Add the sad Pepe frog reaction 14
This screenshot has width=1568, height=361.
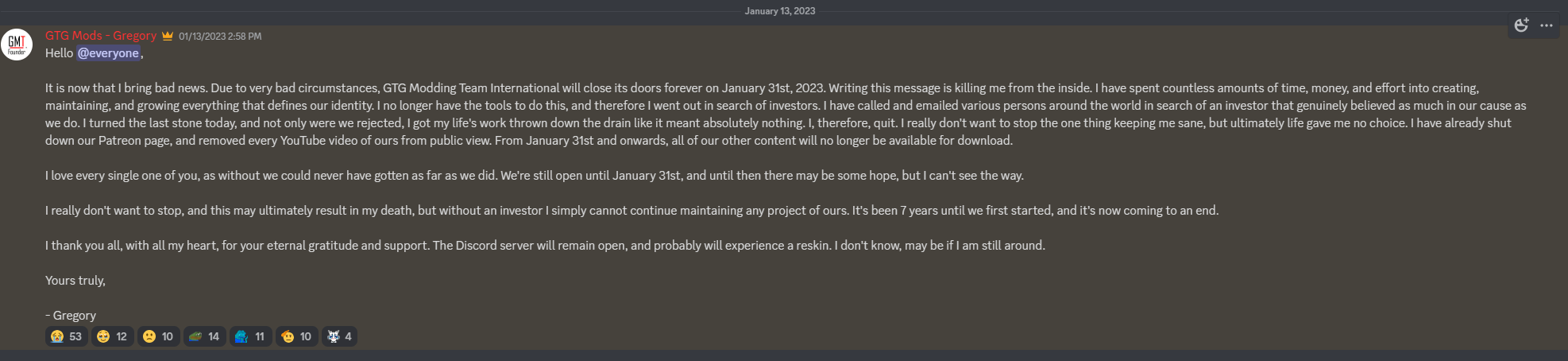tap(204, 336)
